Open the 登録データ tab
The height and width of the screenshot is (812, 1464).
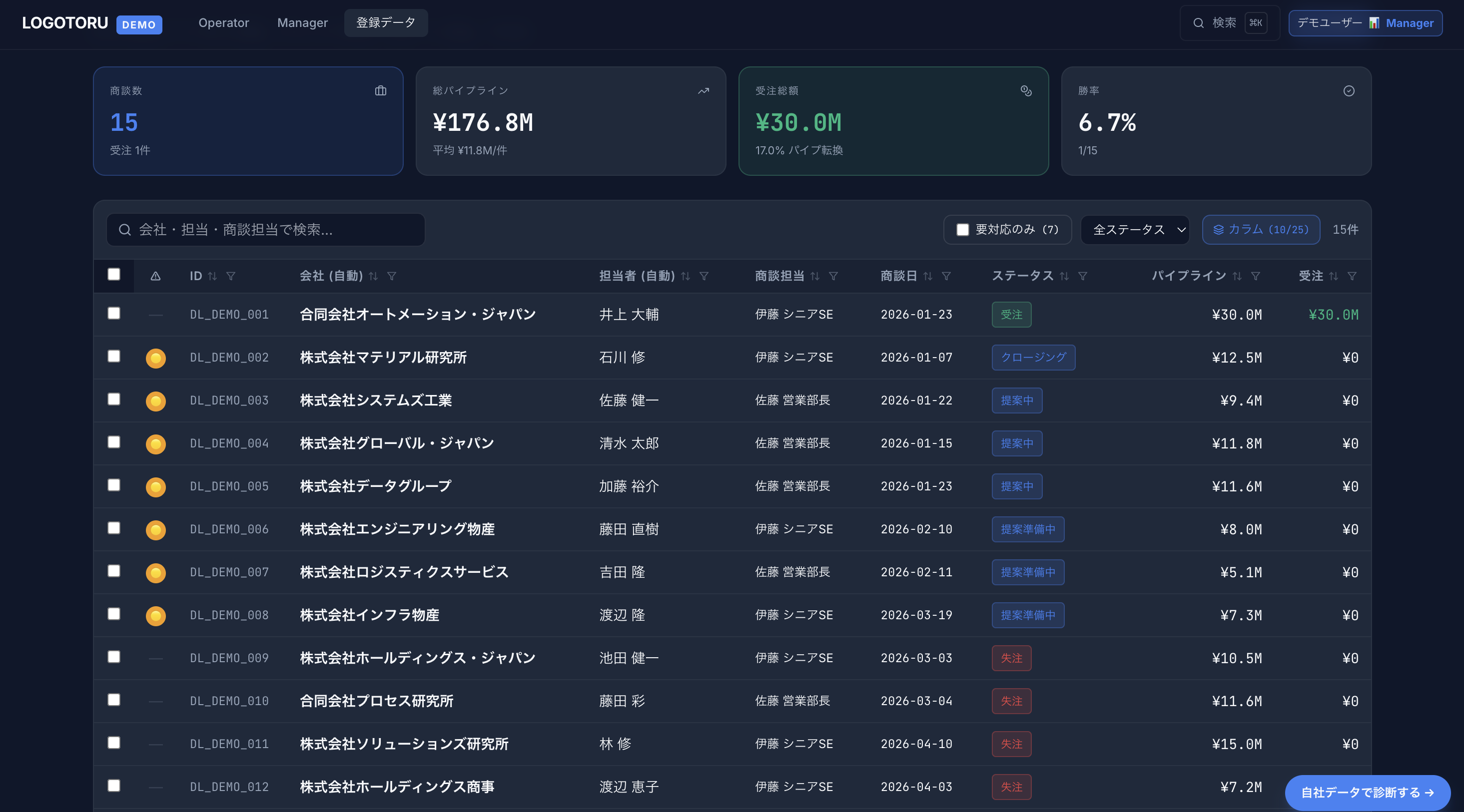[x=386, y=23]
